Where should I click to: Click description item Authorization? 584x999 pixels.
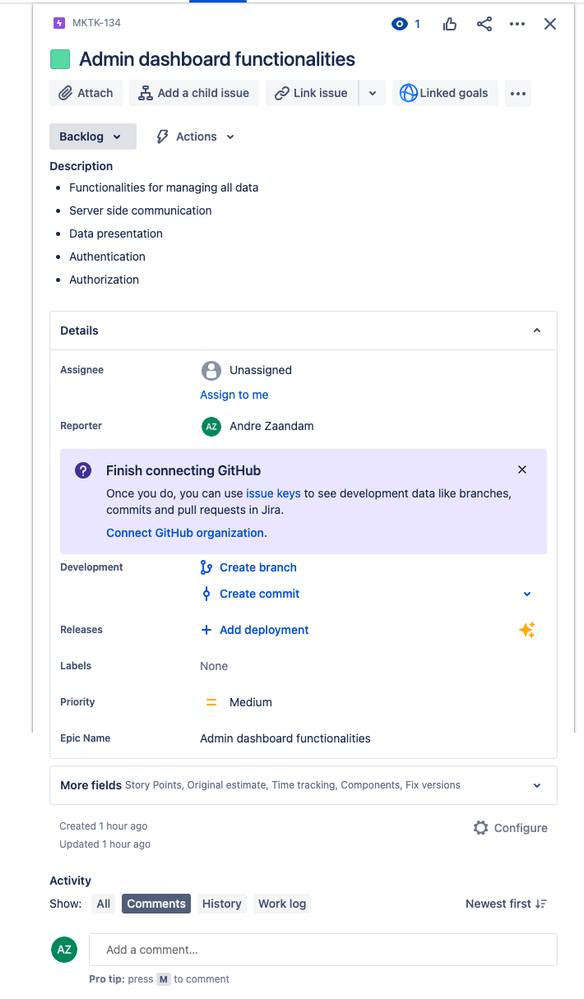point(104,280)
